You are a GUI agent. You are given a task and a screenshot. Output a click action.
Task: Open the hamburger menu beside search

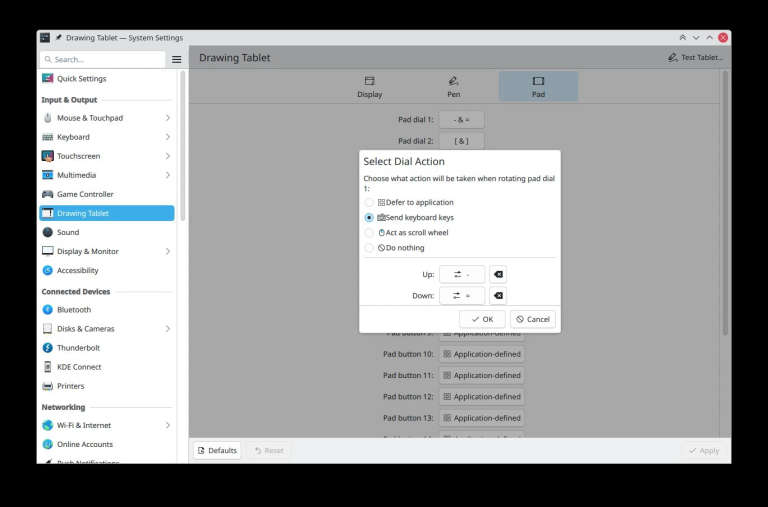(x=176, y=59)
